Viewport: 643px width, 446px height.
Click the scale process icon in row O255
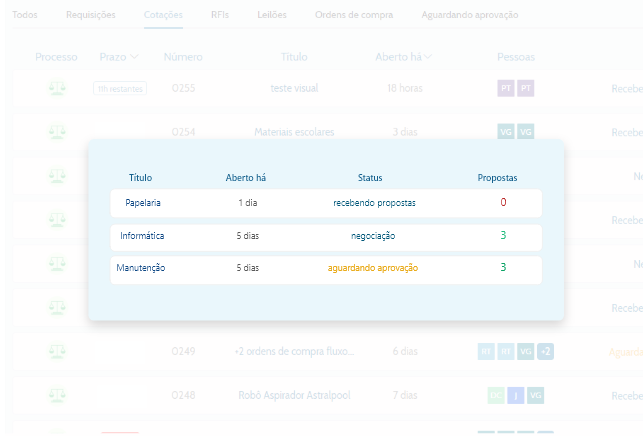[55, 89]
